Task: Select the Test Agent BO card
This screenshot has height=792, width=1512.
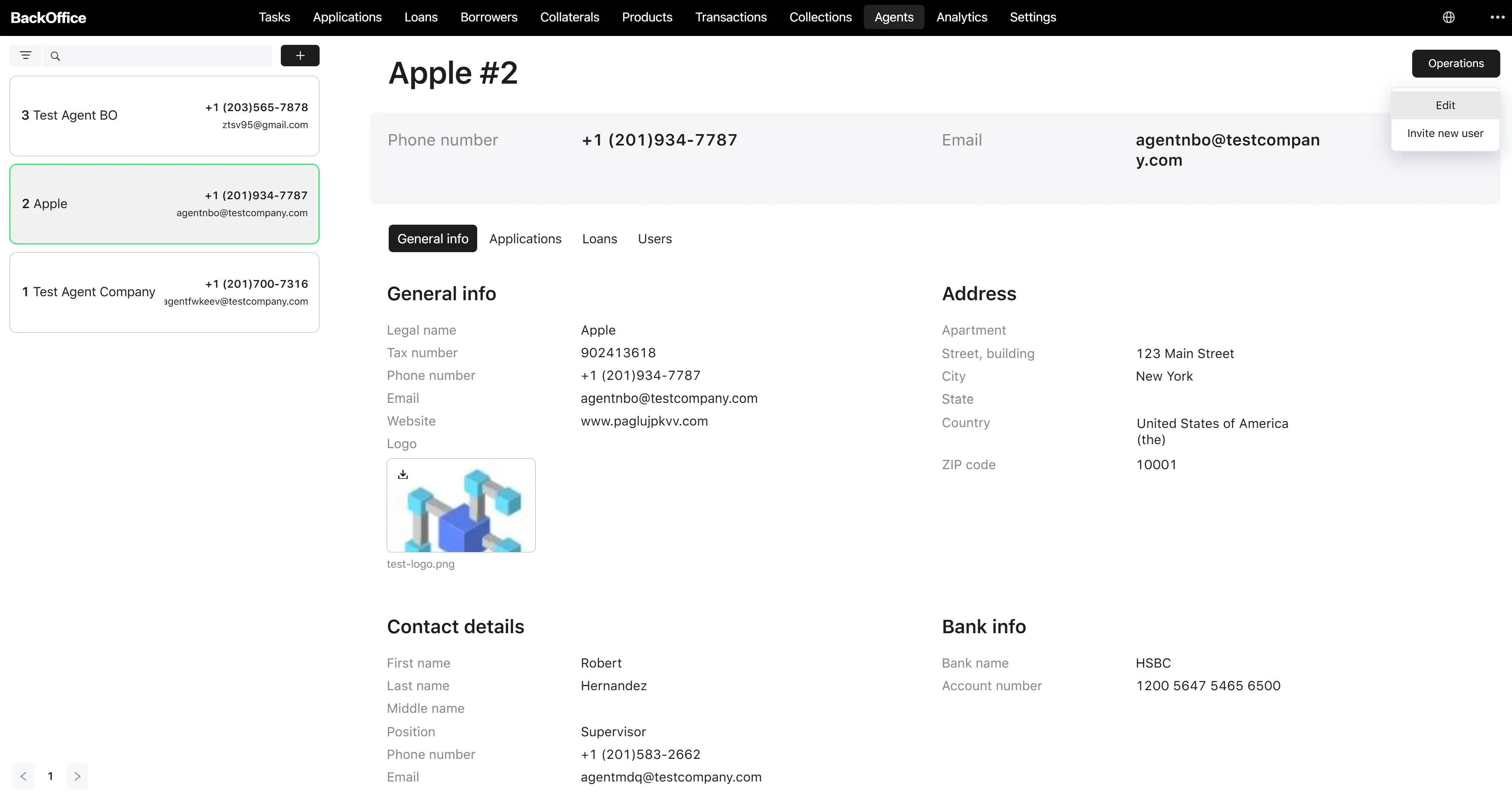Action: pyautogui.click(x=164, y=116)
